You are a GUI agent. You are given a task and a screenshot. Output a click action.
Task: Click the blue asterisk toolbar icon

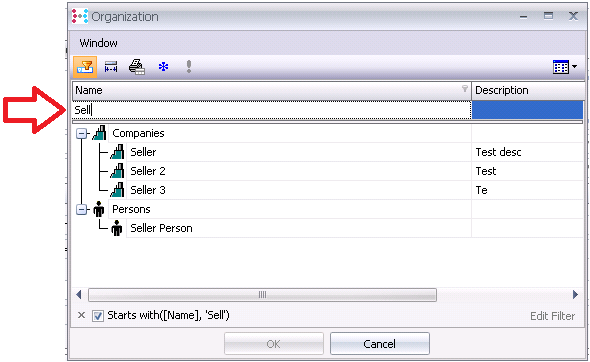point(163,67)
